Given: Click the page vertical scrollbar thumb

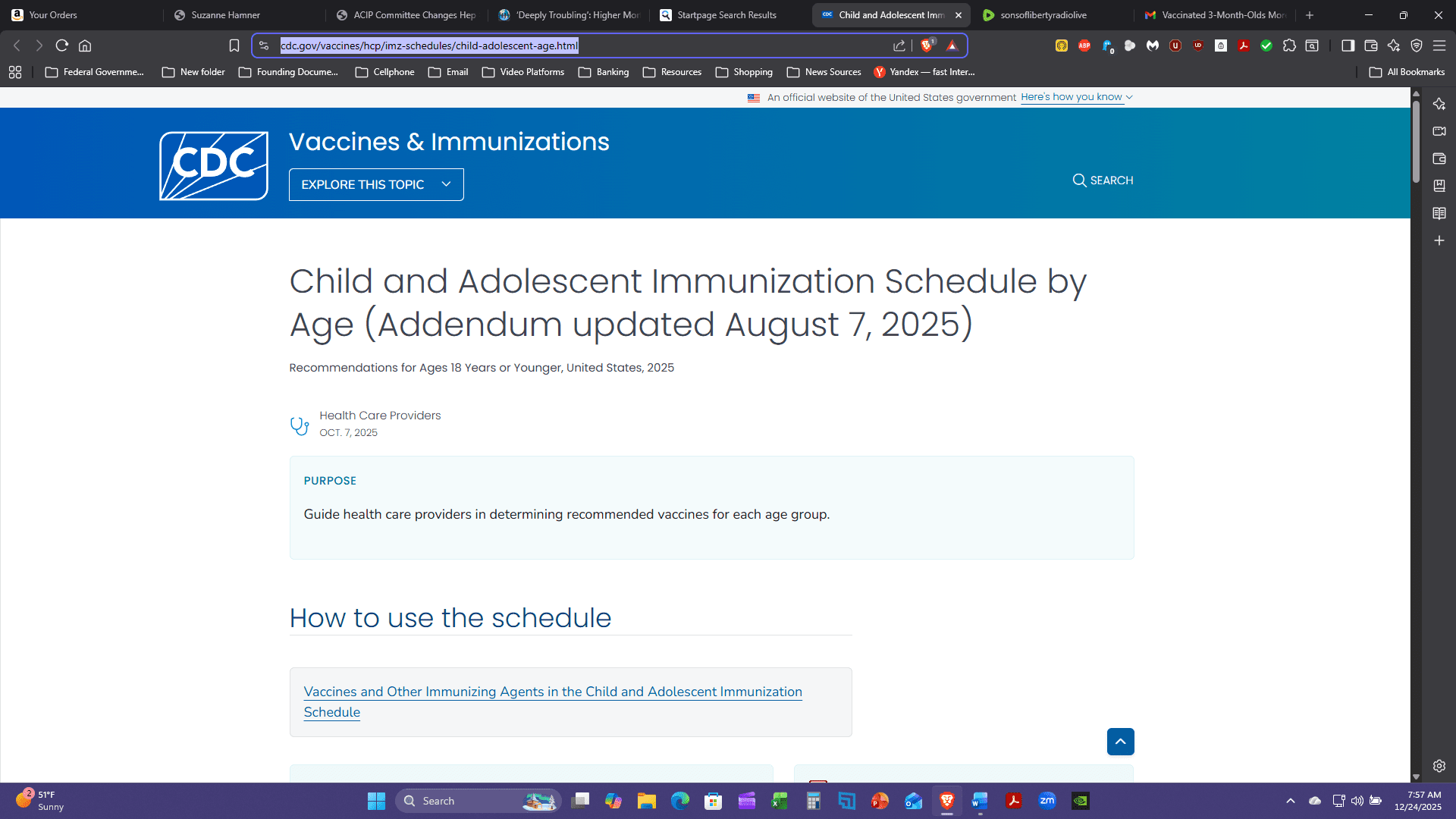Looking at the screenshot, I should tap(1416, 140).
